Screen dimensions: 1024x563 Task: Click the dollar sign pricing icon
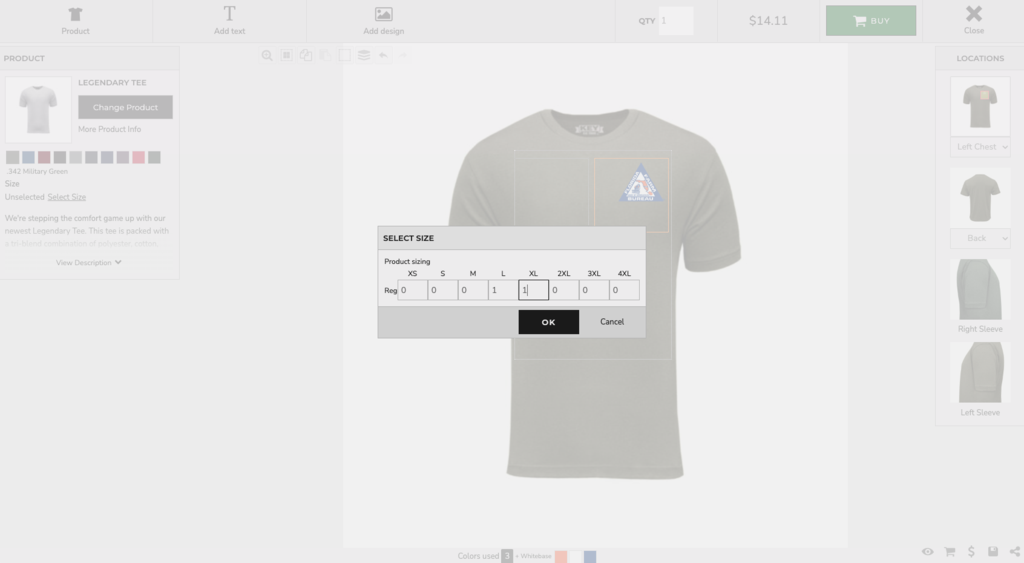(x=971, y=552)
